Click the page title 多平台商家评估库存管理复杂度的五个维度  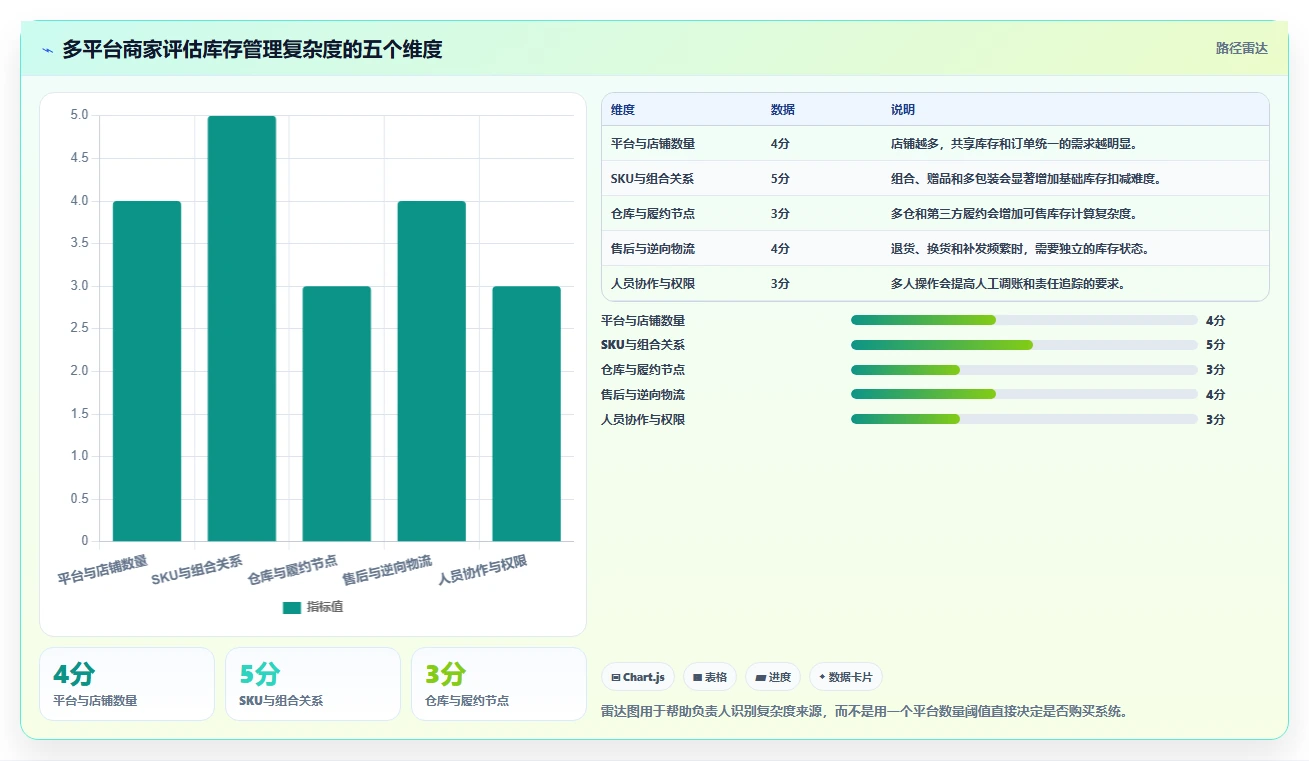[x=252, y=49]
